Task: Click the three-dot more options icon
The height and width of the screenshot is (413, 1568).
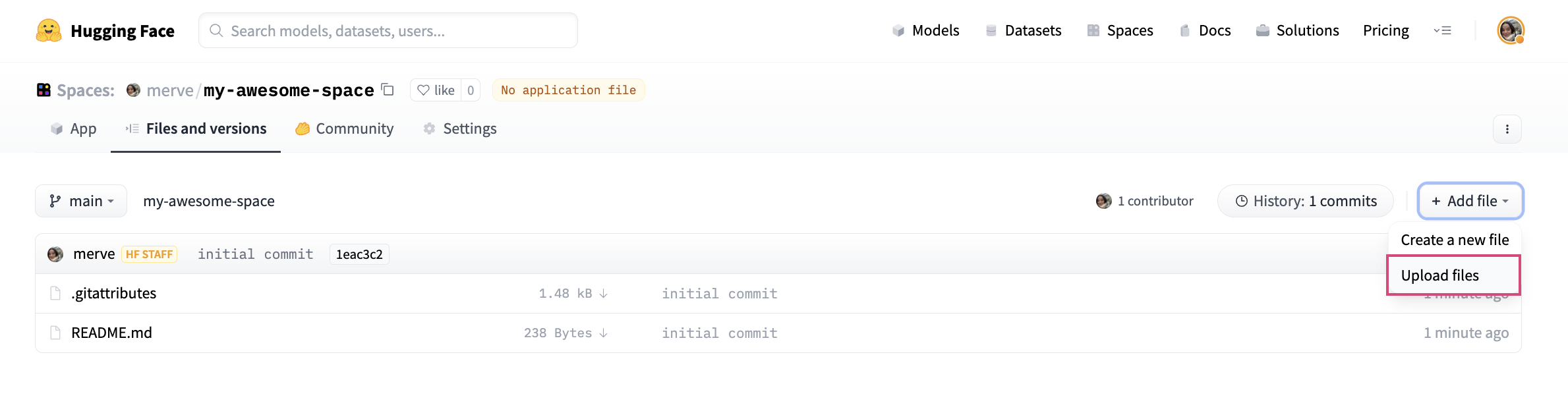Action: coord(1507,129)
